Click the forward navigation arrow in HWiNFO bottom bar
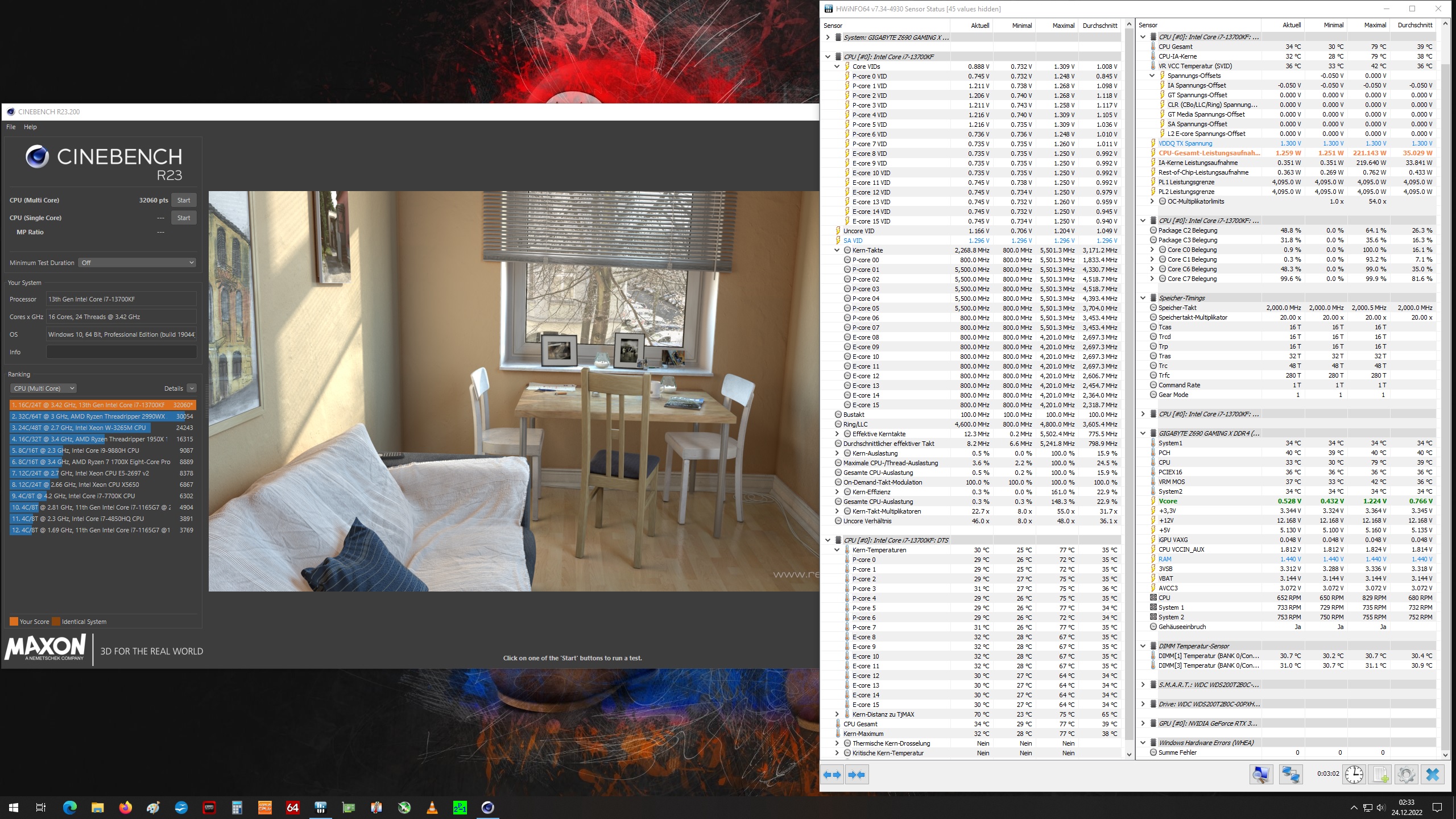This screenshot has width=1456, height=819. click(x=839, y=774)
